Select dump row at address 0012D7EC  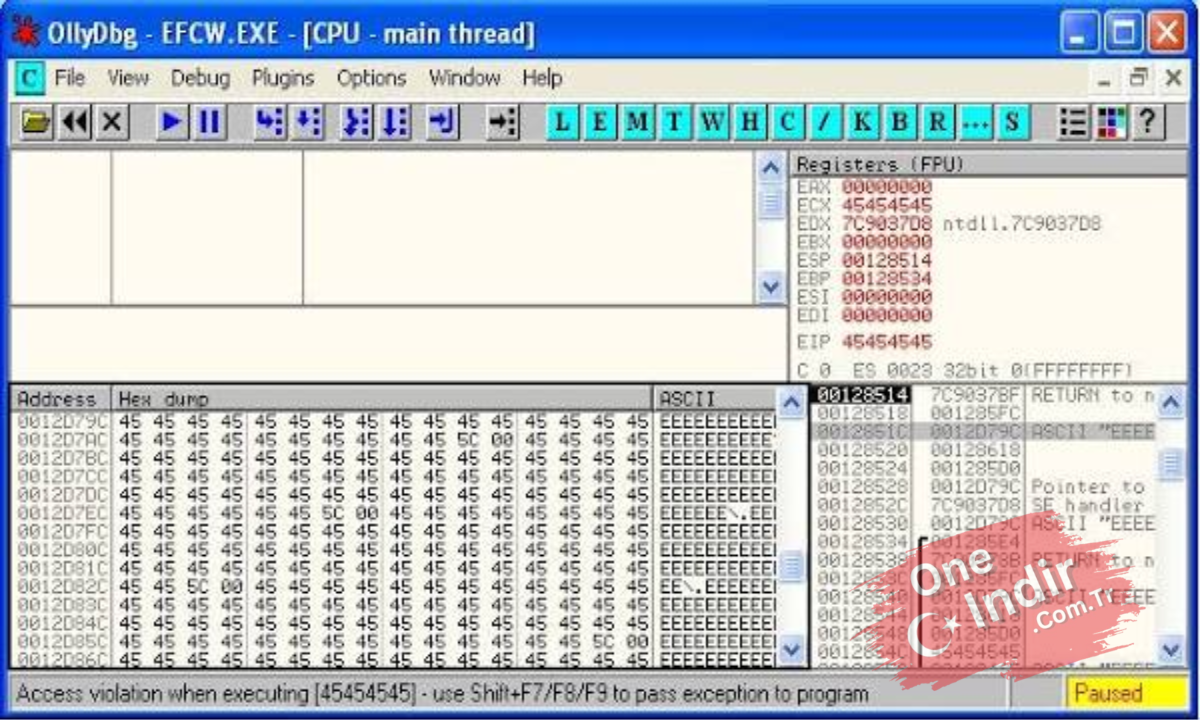pos(395,512)
